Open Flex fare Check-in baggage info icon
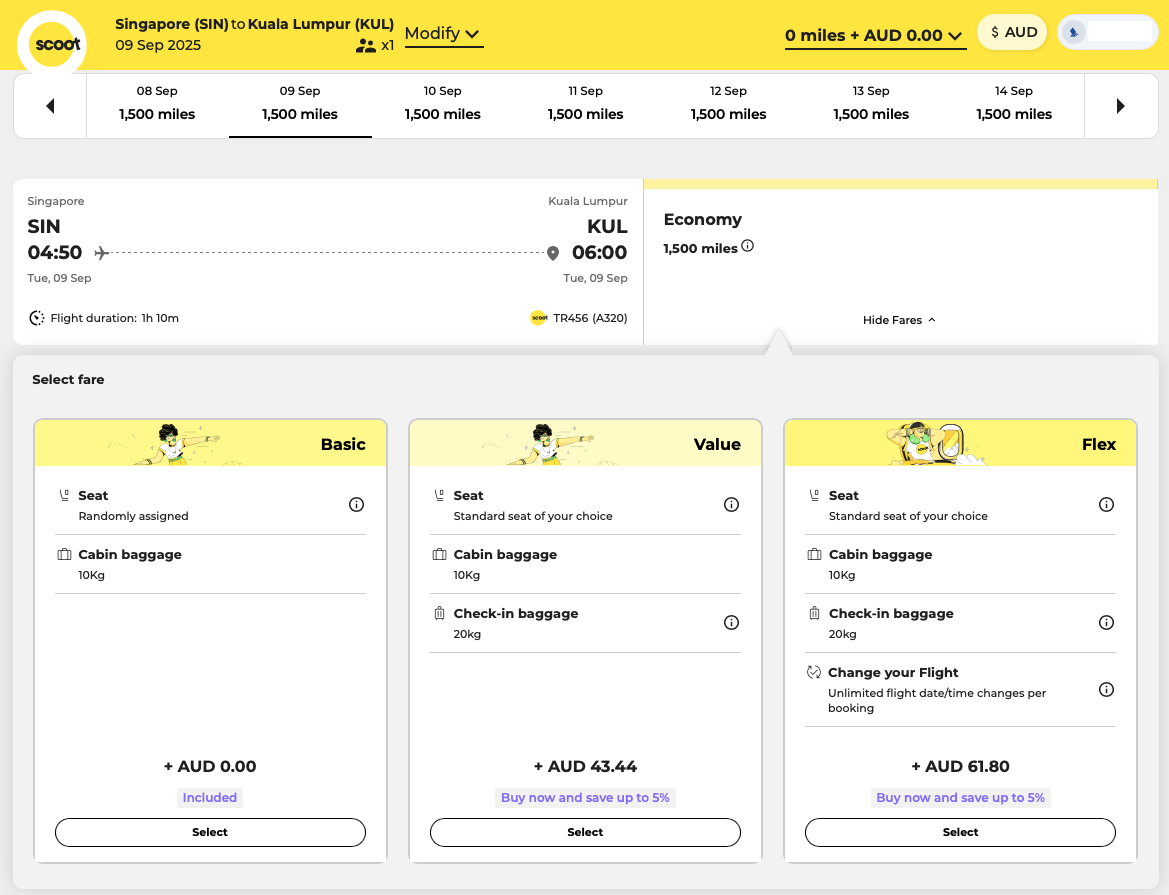The image size is (1169, 895). pos(1106,623)
